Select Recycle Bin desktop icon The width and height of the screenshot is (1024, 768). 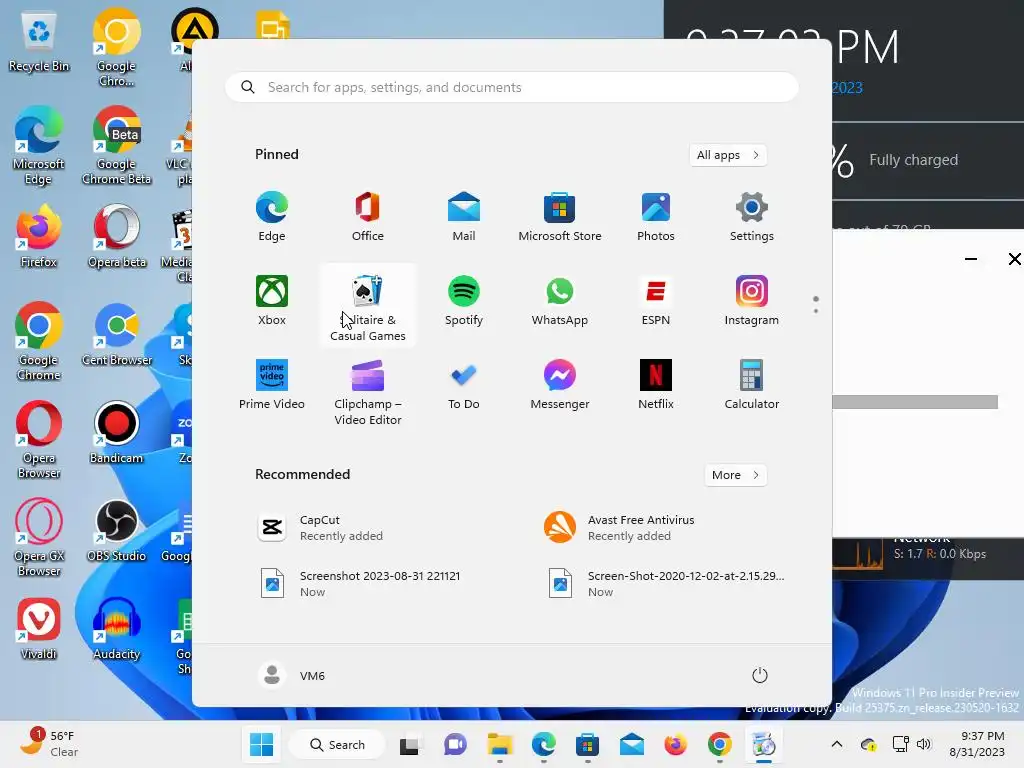coord(39,42)
